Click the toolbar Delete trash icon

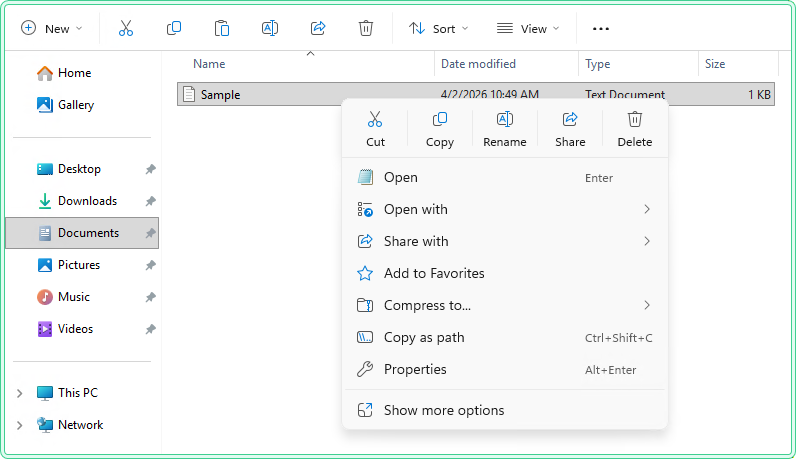[x=366, y=28]
